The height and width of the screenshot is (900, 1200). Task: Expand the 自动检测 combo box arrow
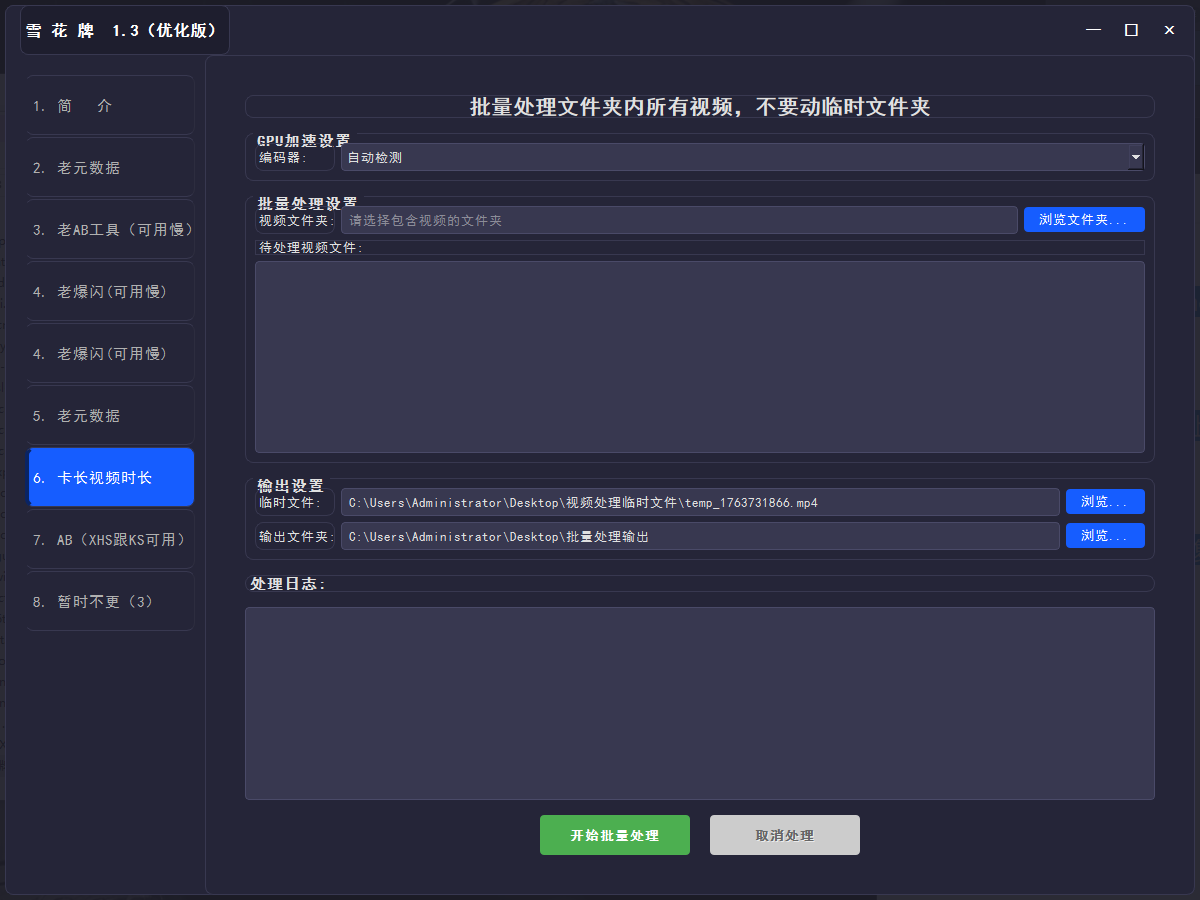(1136, 157)
